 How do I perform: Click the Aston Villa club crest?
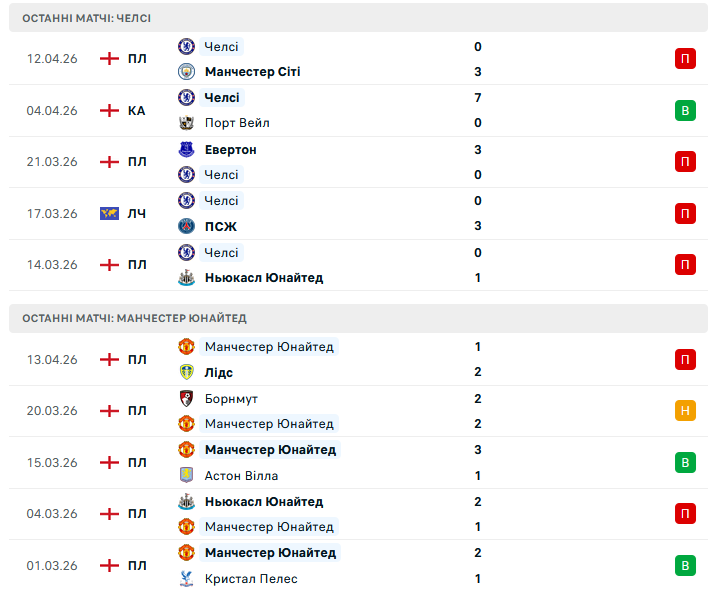pos(186,476)
